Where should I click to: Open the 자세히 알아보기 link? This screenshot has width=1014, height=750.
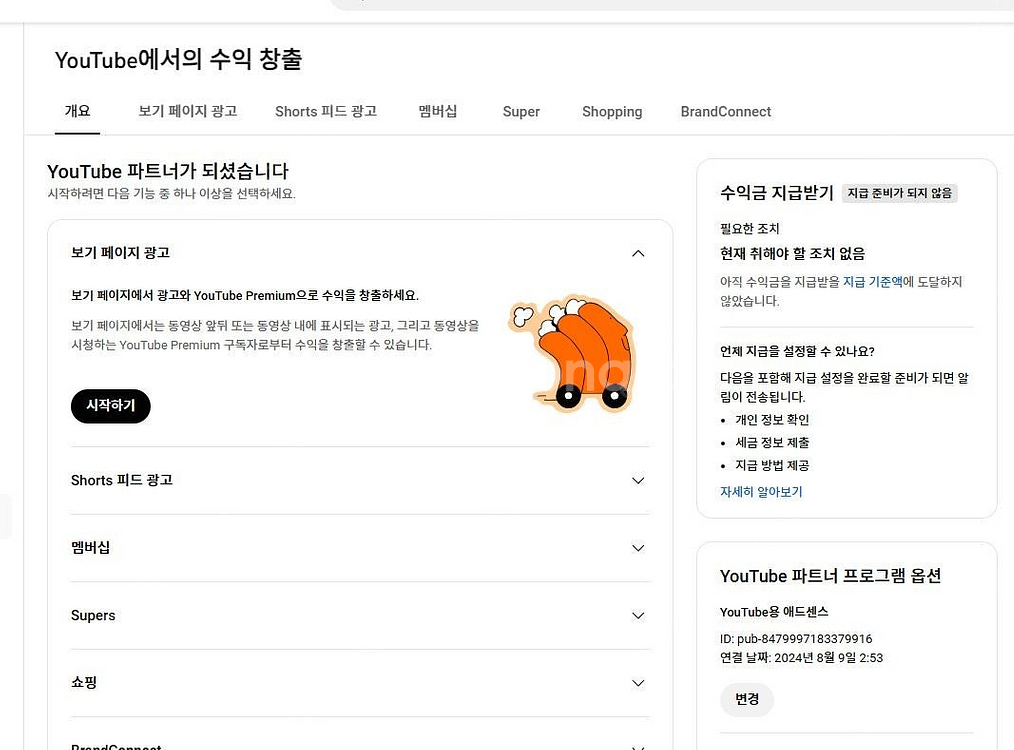[x=761, y=492]
